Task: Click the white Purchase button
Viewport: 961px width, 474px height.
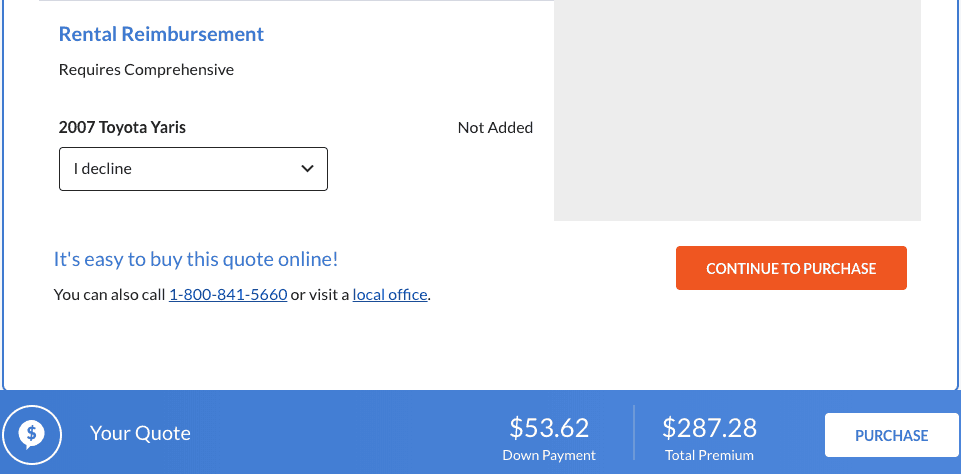Action: (x=891, y=435)
